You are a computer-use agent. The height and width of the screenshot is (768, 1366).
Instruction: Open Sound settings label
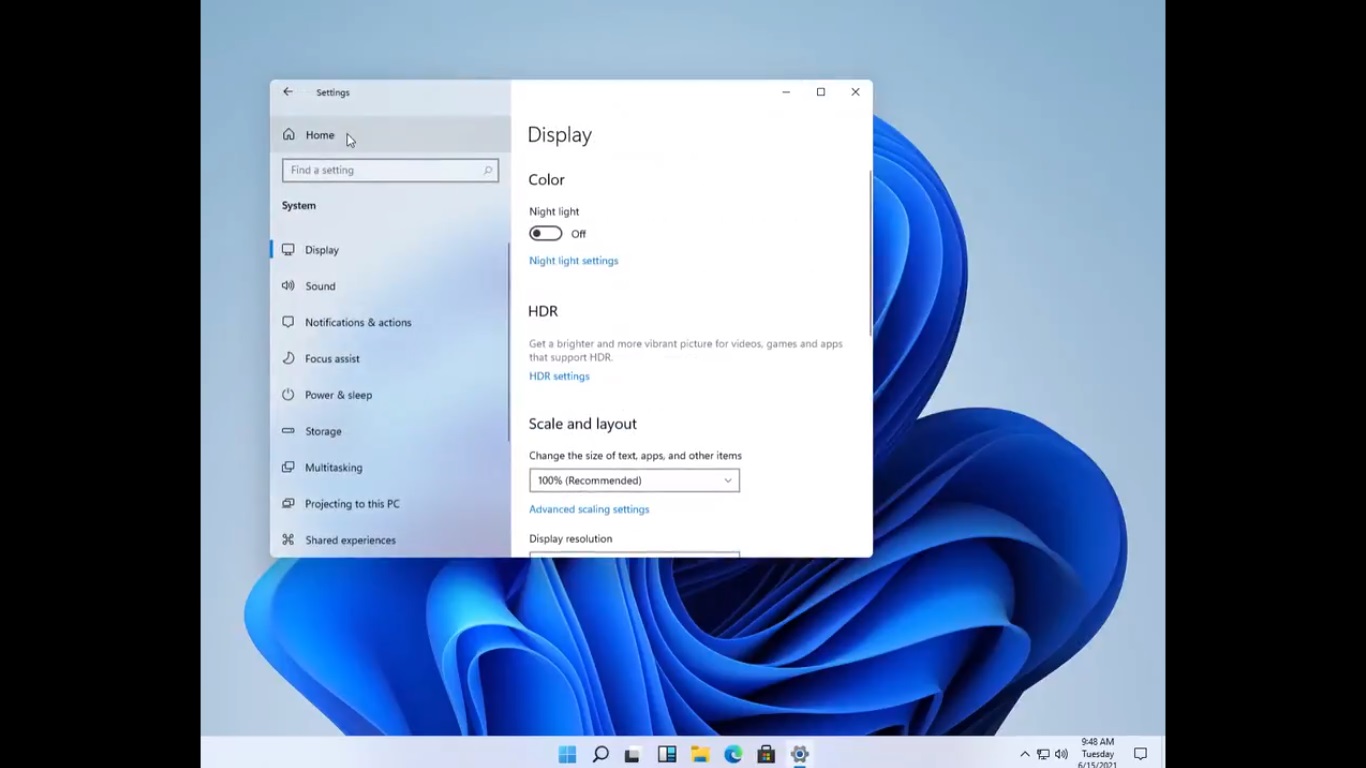320,286
